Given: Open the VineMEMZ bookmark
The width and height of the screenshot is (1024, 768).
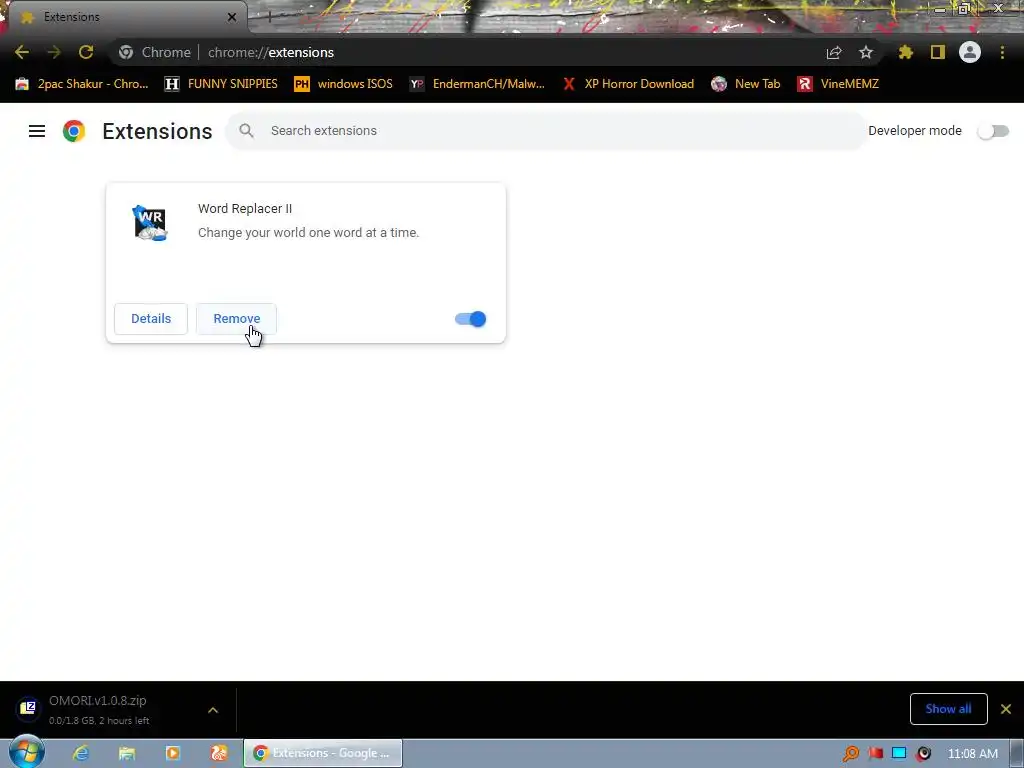Looking at the screenshot, I should [x=838, y=84].
